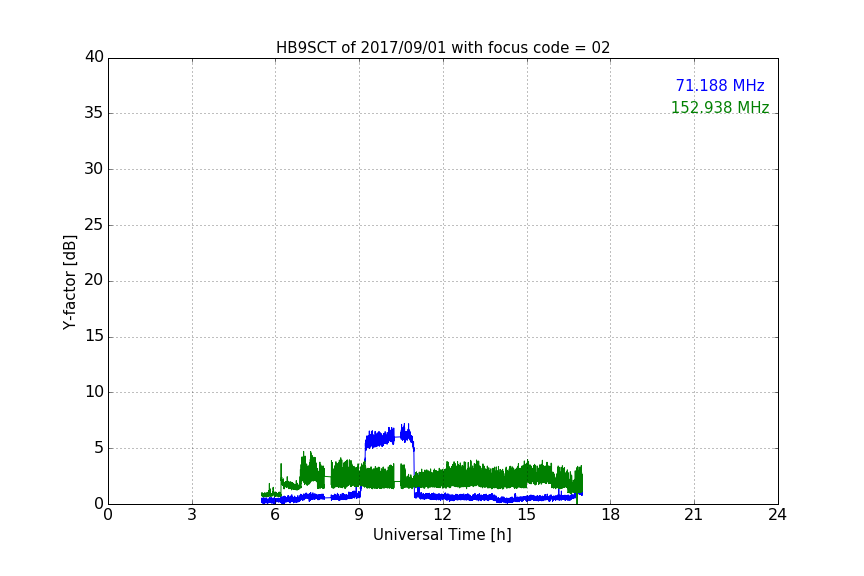Image resolution: width=864 pixels, height=576 pixels.
Task: Click y-axis tick label 35
Action: [94, 113]
